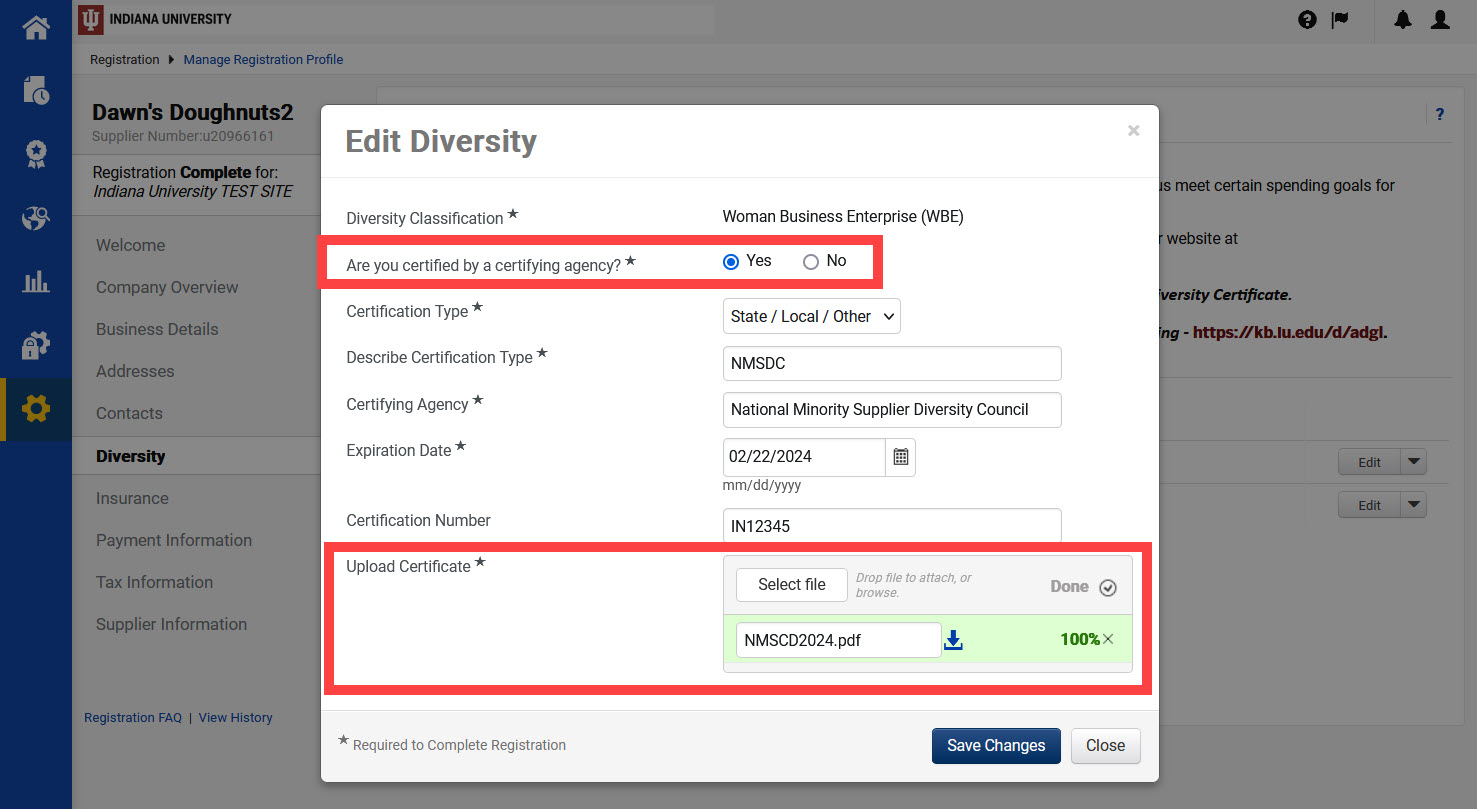Click the blue page help question mark
The height and width of the screenshot is (809, 1477).
pyautogui.click(x=1440, y=114)
